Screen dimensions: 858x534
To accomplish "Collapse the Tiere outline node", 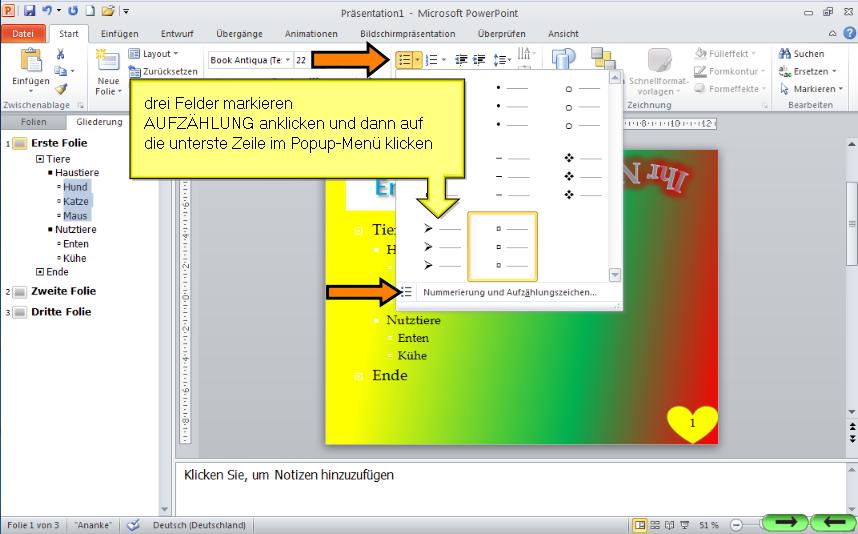I will (40, 159).
